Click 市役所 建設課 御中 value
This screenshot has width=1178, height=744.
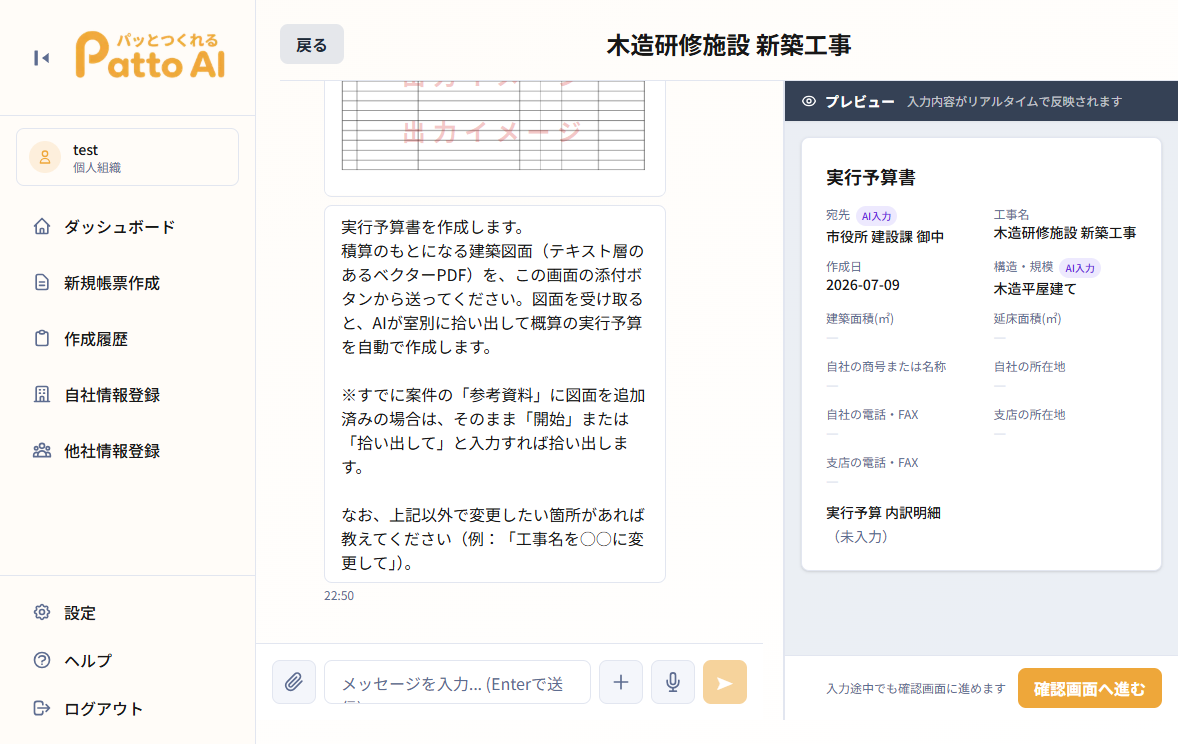885,237
